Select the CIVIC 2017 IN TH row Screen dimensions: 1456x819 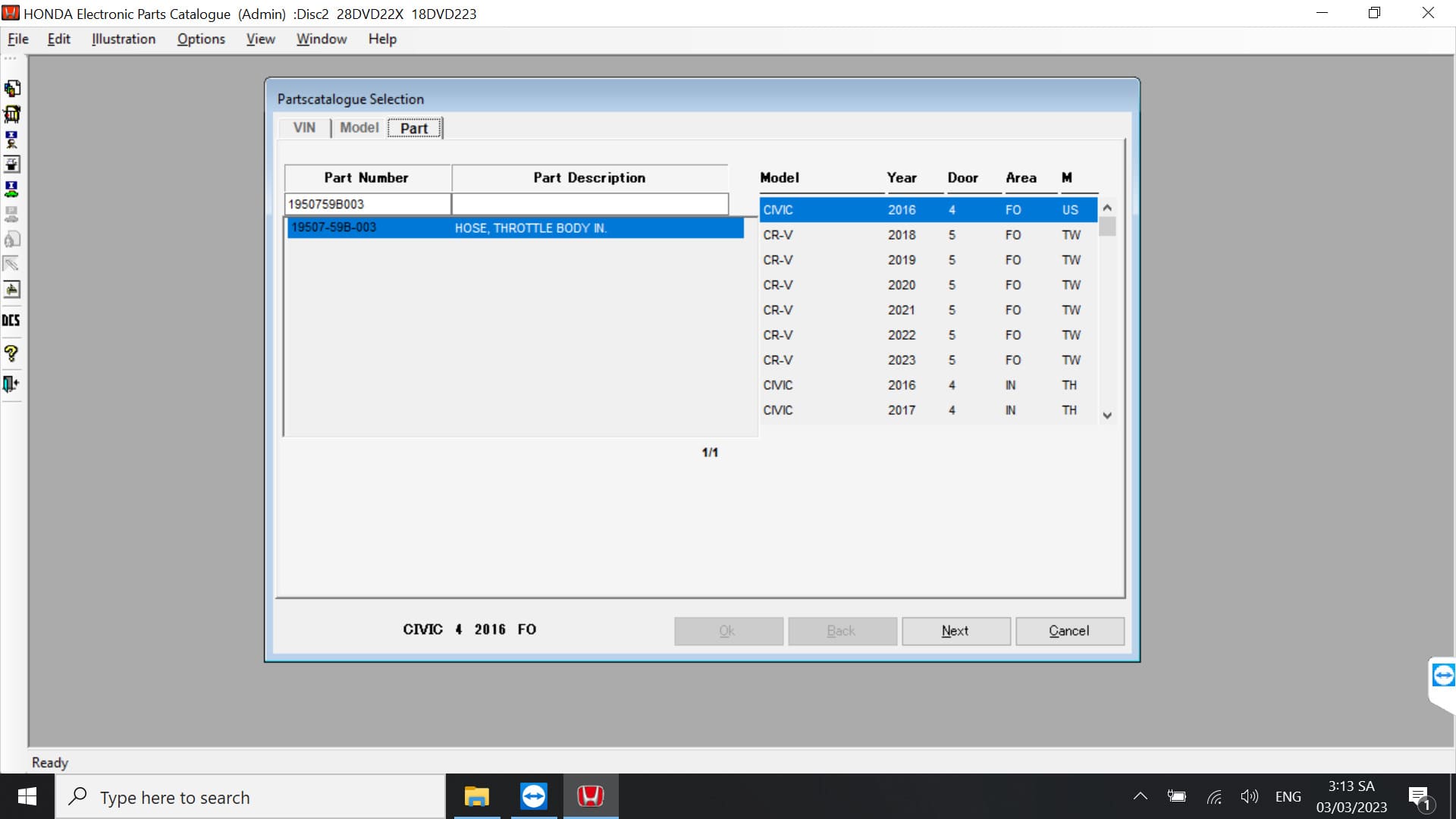pyautogui.click(x=928, y=410)
